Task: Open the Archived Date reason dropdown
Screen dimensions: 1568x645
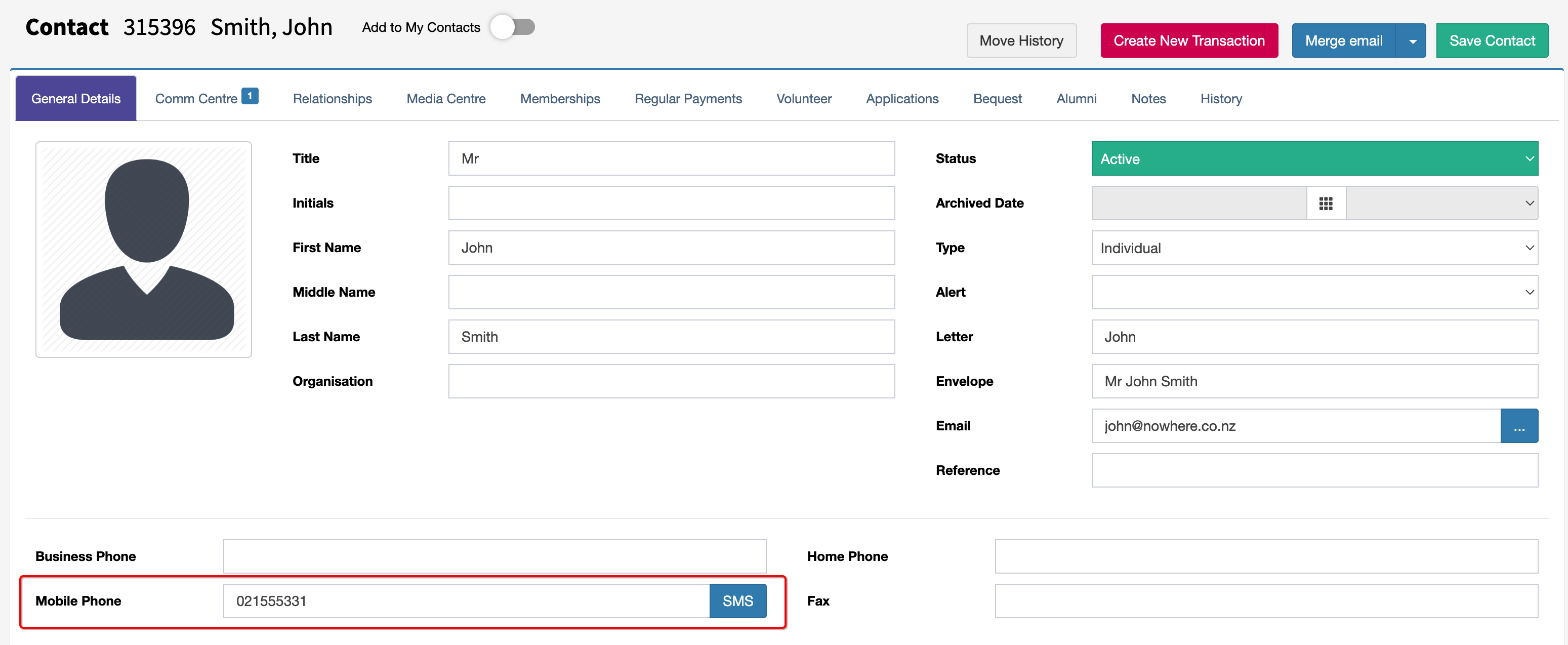Action: [1442, 204]
